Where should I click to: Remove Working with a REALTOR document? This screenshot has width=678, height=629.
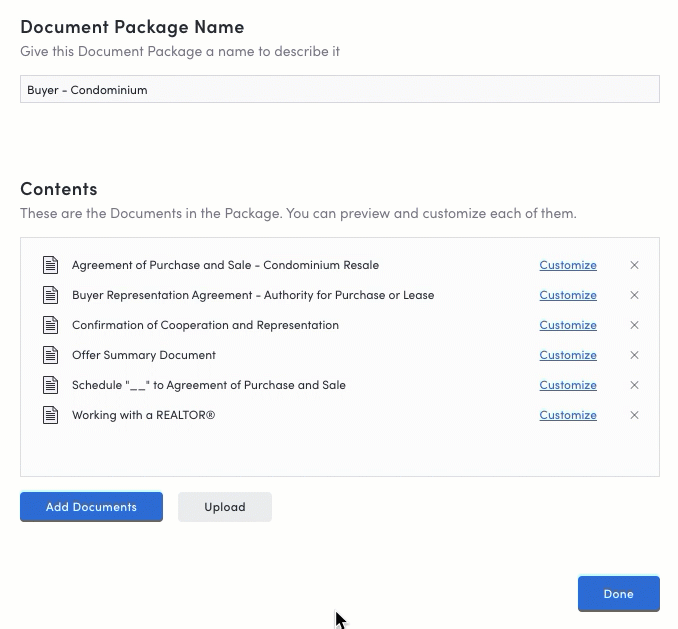pyautogui.click(x=634, y=415)
